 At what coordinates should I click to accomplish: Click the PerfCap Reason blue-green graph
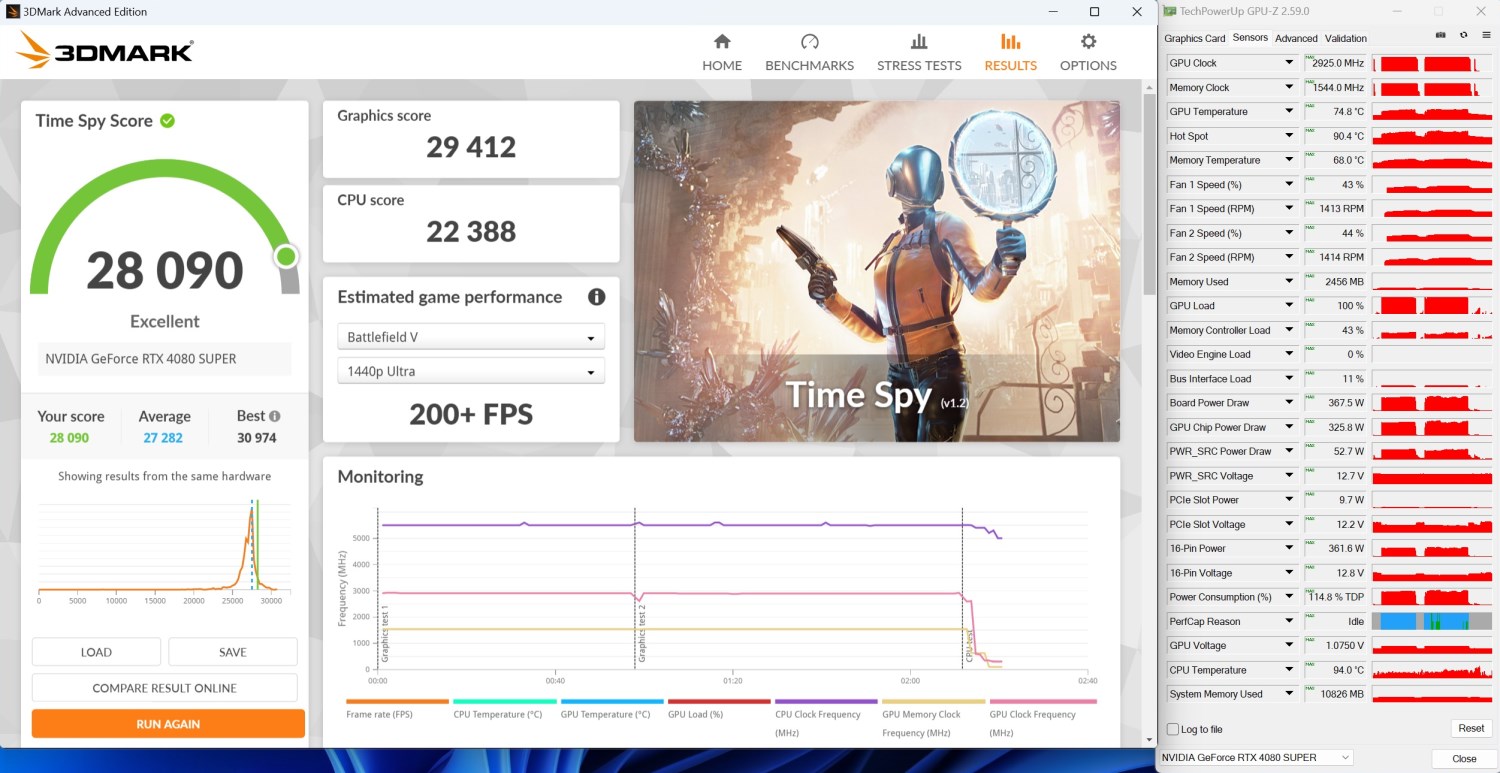pyautogui.click(x=1430, y=621)
